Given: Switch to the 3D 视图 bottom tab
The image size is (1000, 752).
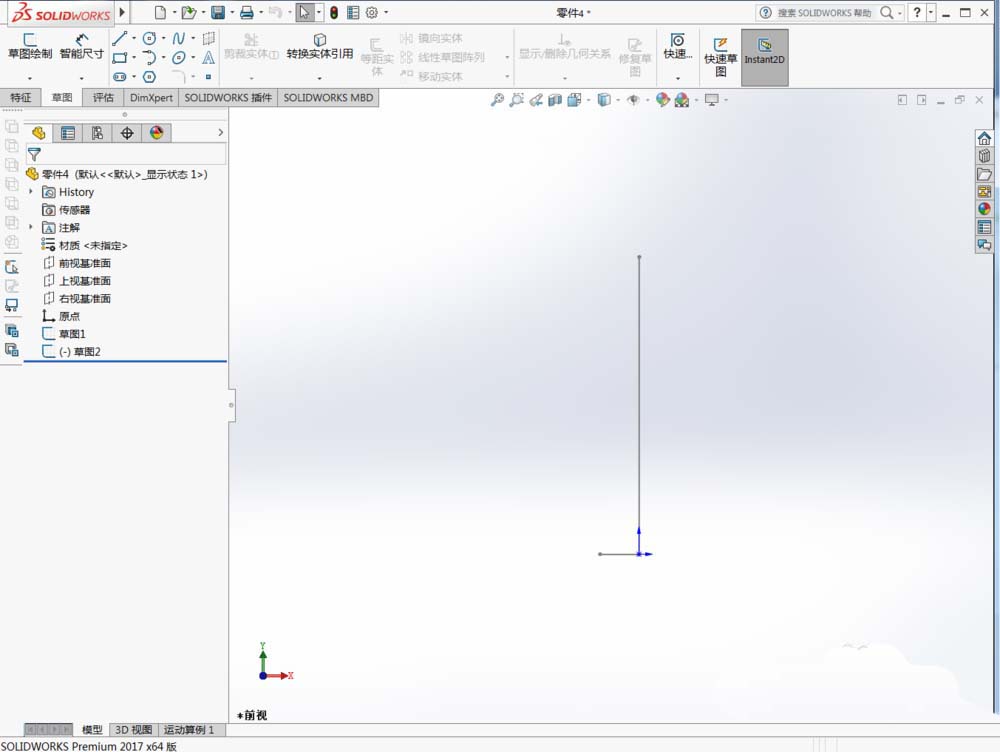Looking at the screenshot, I should point(133,730).
